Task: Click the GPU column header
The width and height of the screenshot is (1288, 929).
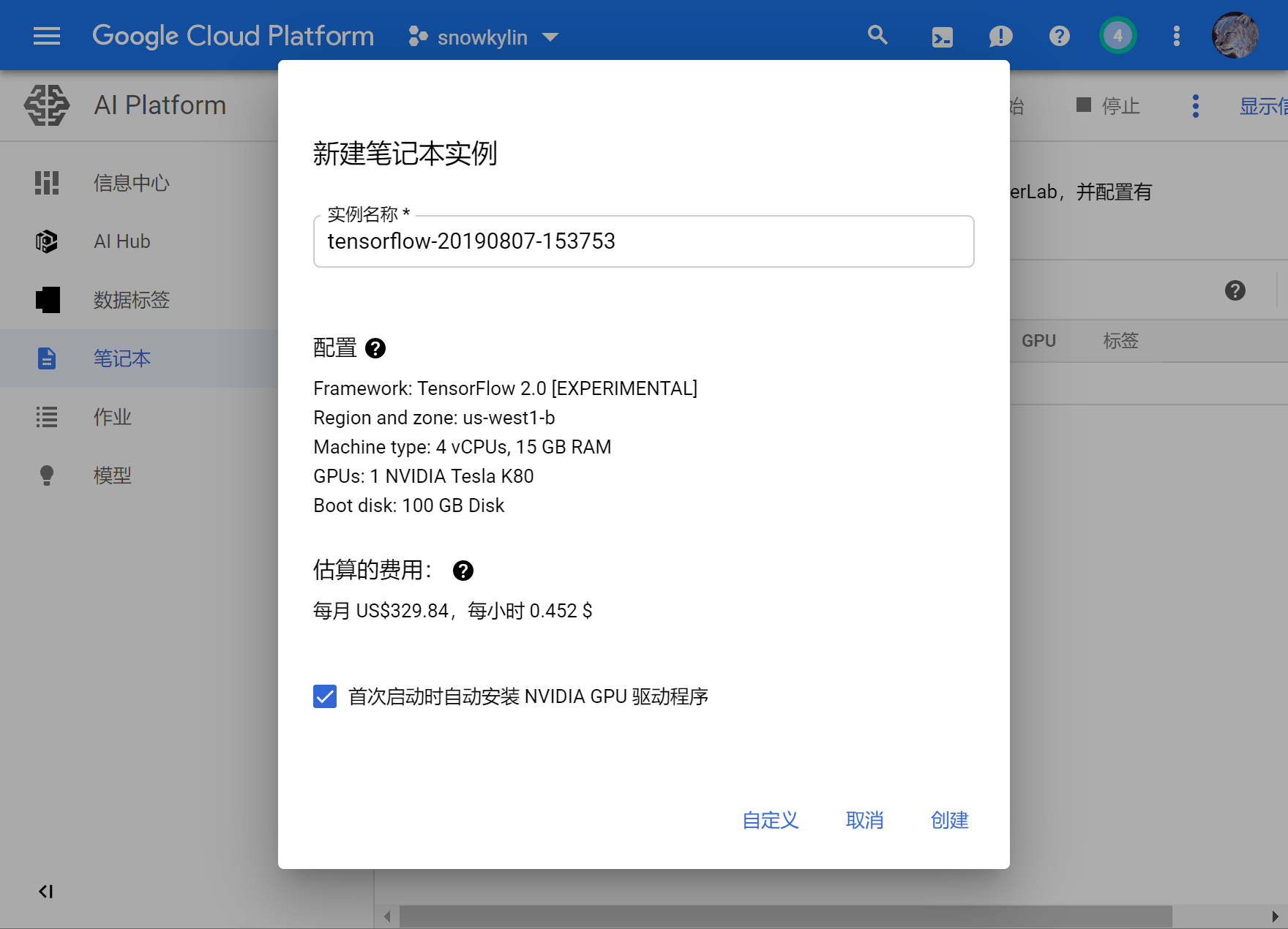Action: [1038, 341]
